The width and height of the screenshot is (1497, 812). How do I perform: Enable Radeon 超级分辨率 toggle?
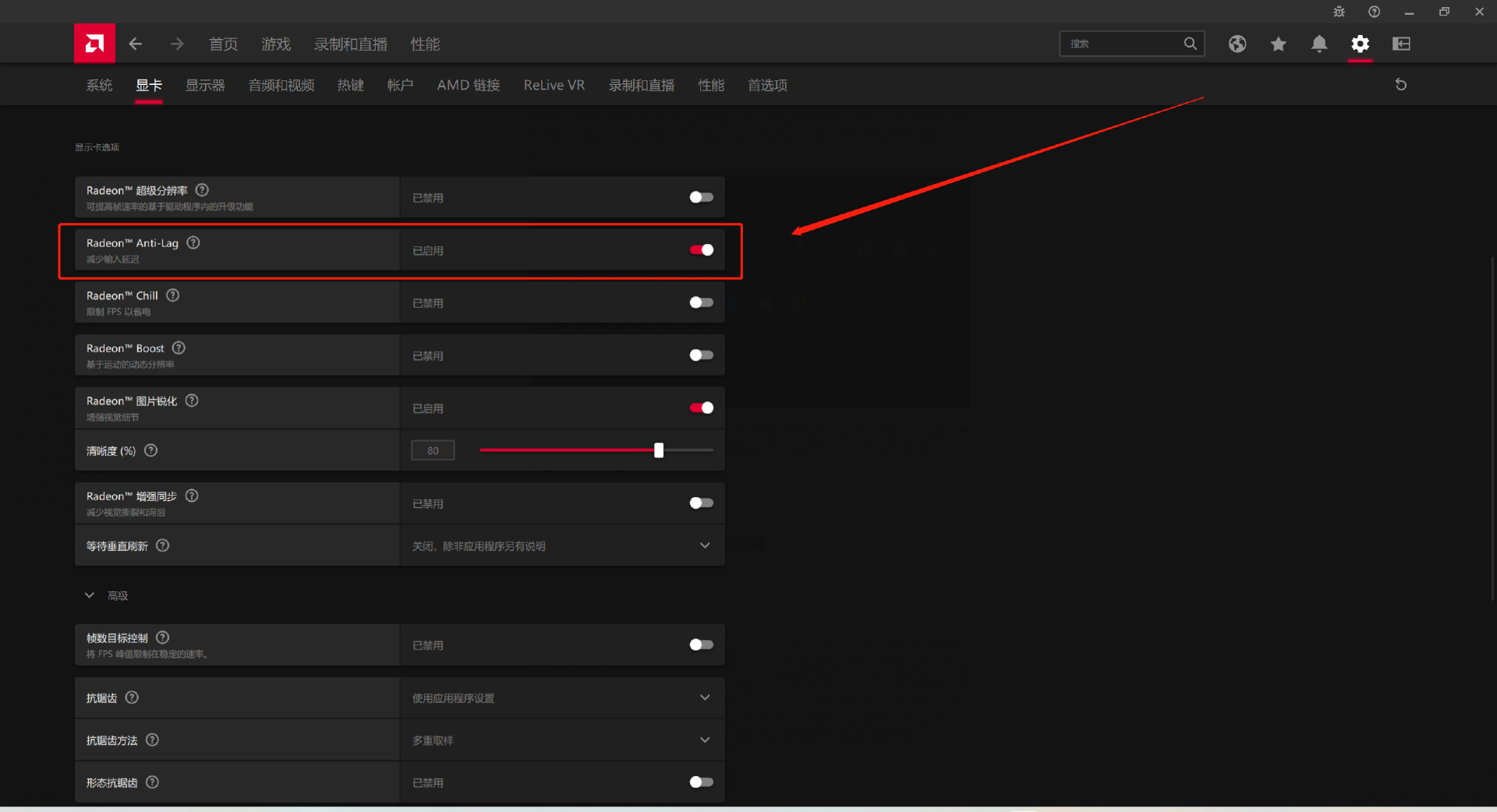[x=701, y=197]
